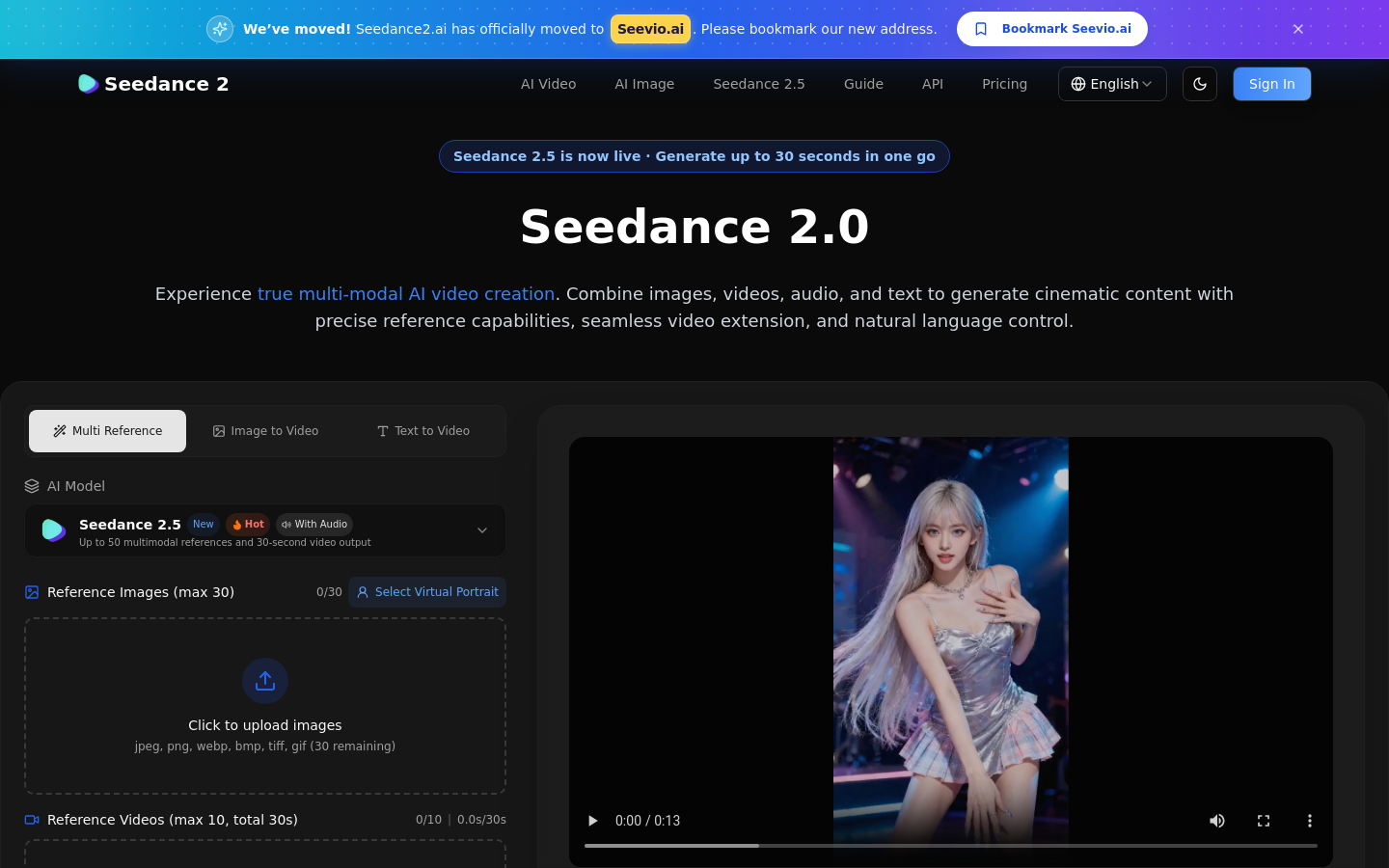
Task: Open the Seevio.ai highlighted link
Action: tap(650, 29)
